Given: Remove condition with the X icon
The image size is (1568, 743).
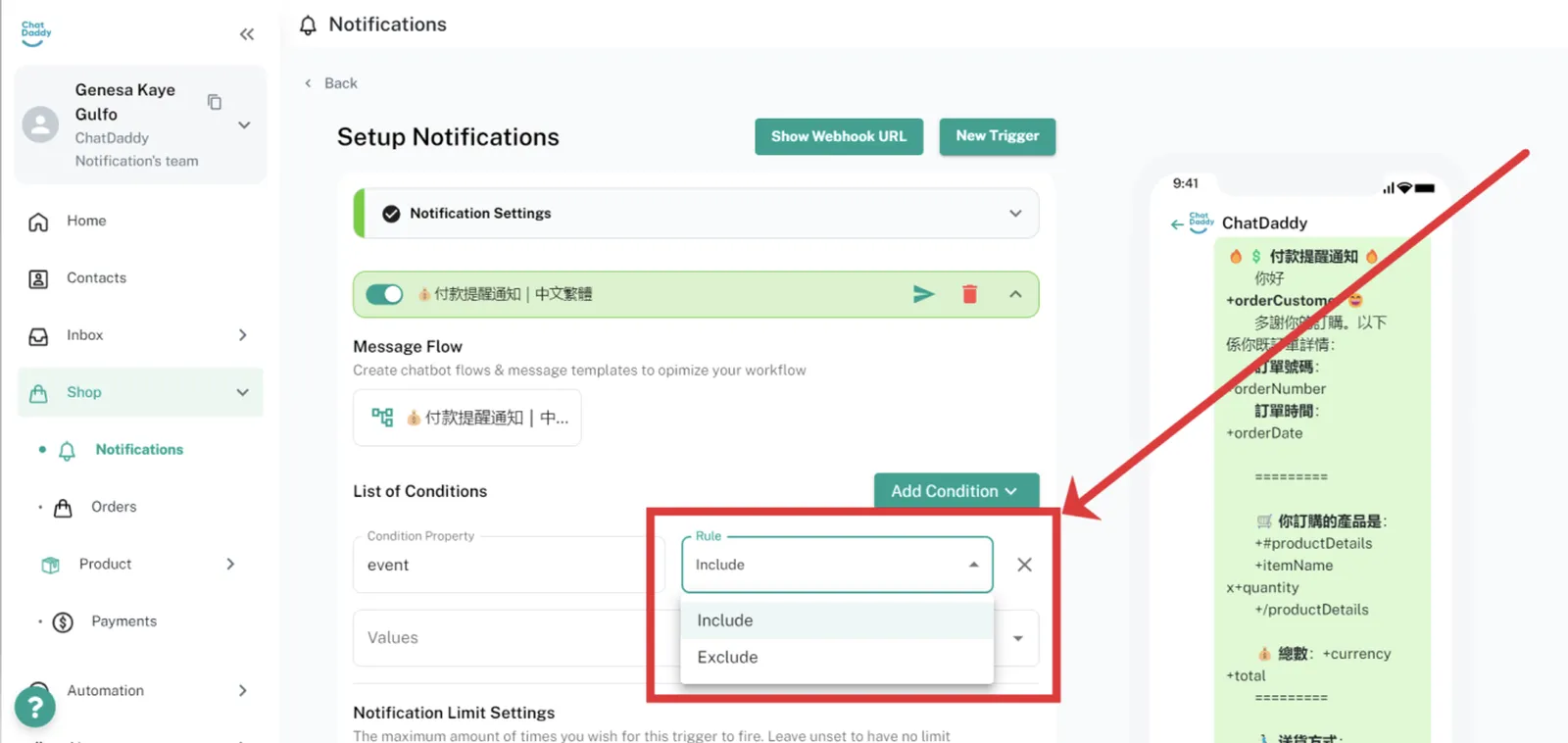Looking at the screenshot, I should [1024, 565].
